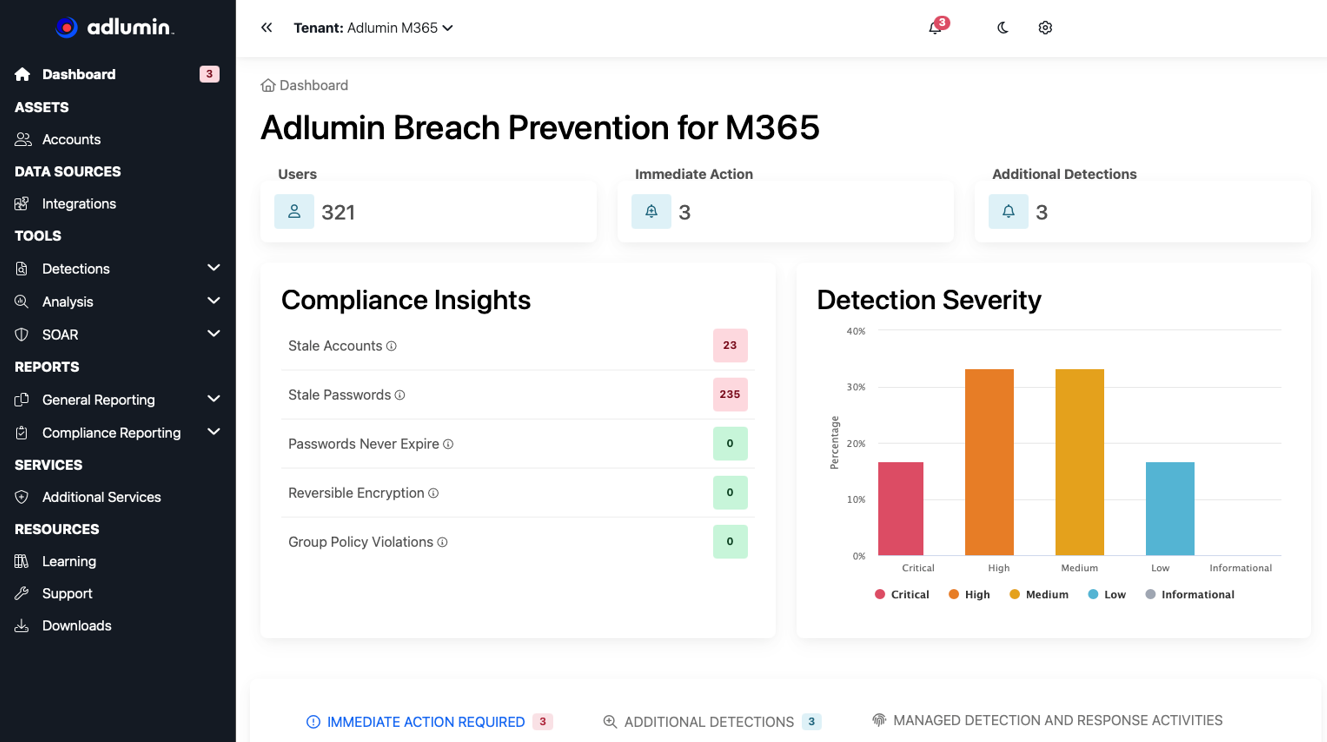Image resolution: width=1327 pixels, height=742 pixels.
Task: Toggle the Low legend series
Action: pyautogui.click(x=1106, y=594)
